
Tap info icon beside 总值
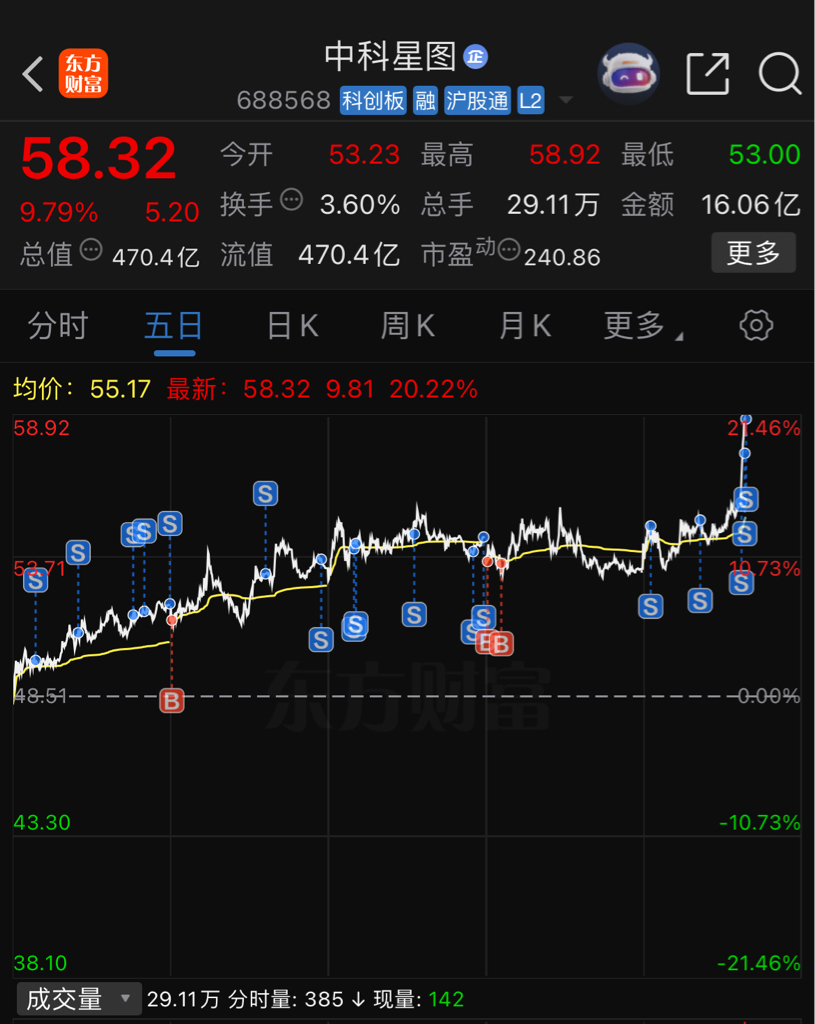click(x=91, y=249)
